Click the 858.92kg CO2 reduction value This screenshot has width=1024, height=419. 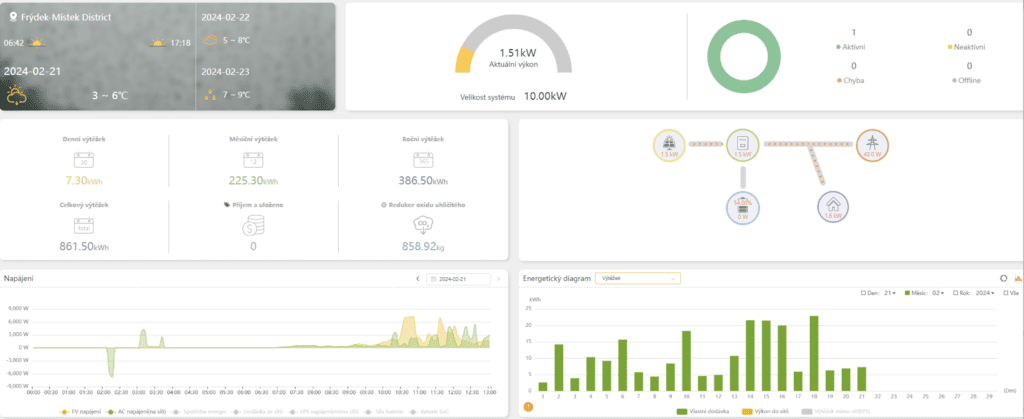point(423,246)
